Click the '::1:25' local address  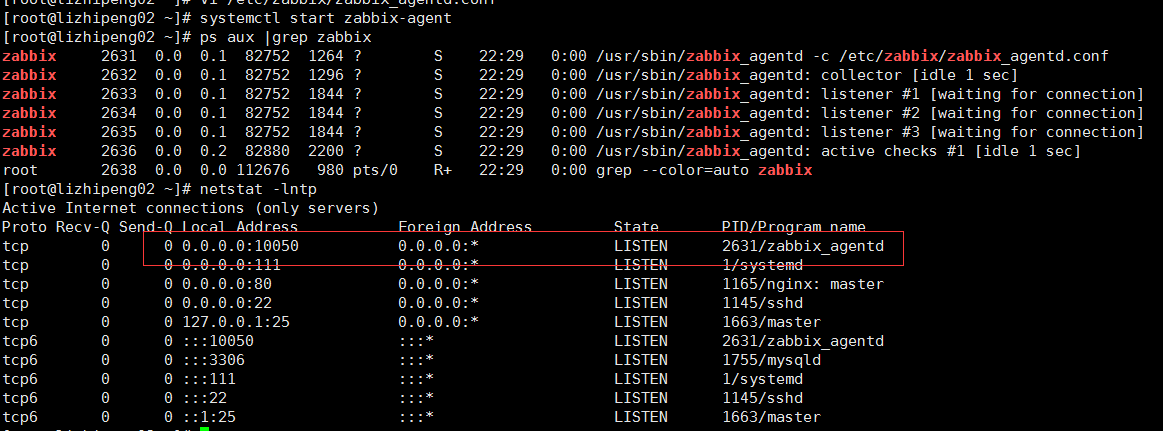[209, 417]
